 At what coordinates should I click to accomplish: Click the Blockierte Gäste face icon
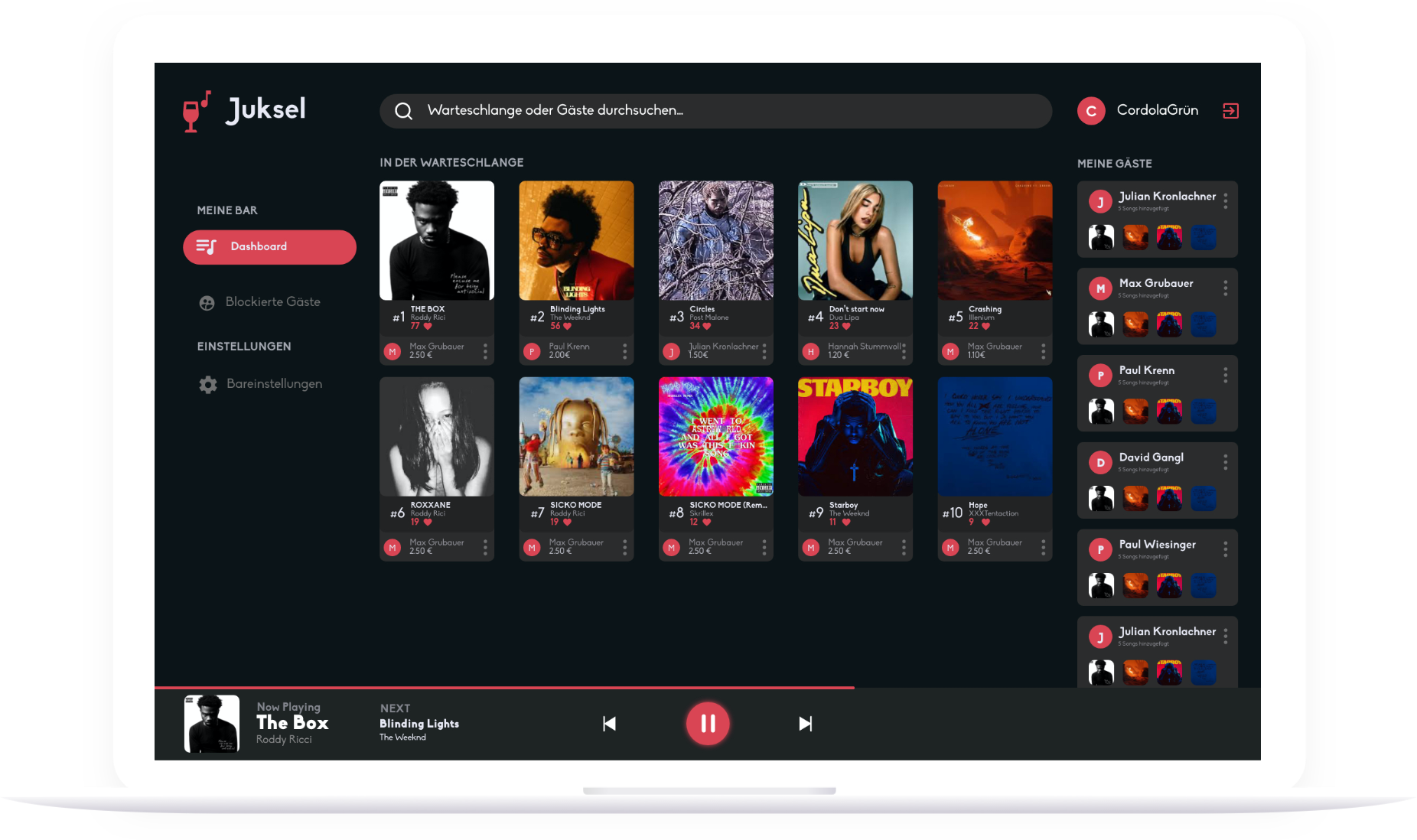coord(207,303)
